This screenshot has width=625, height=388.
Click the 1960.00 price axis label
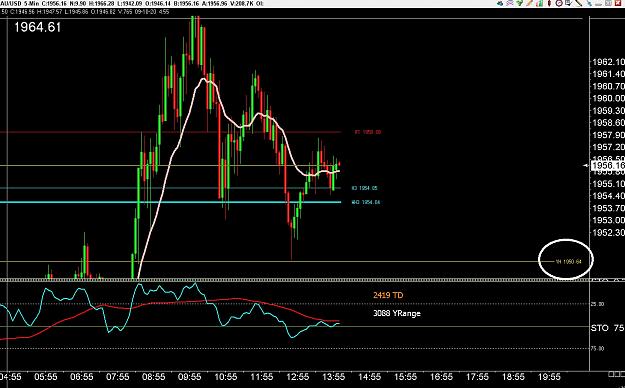(609, 98)
